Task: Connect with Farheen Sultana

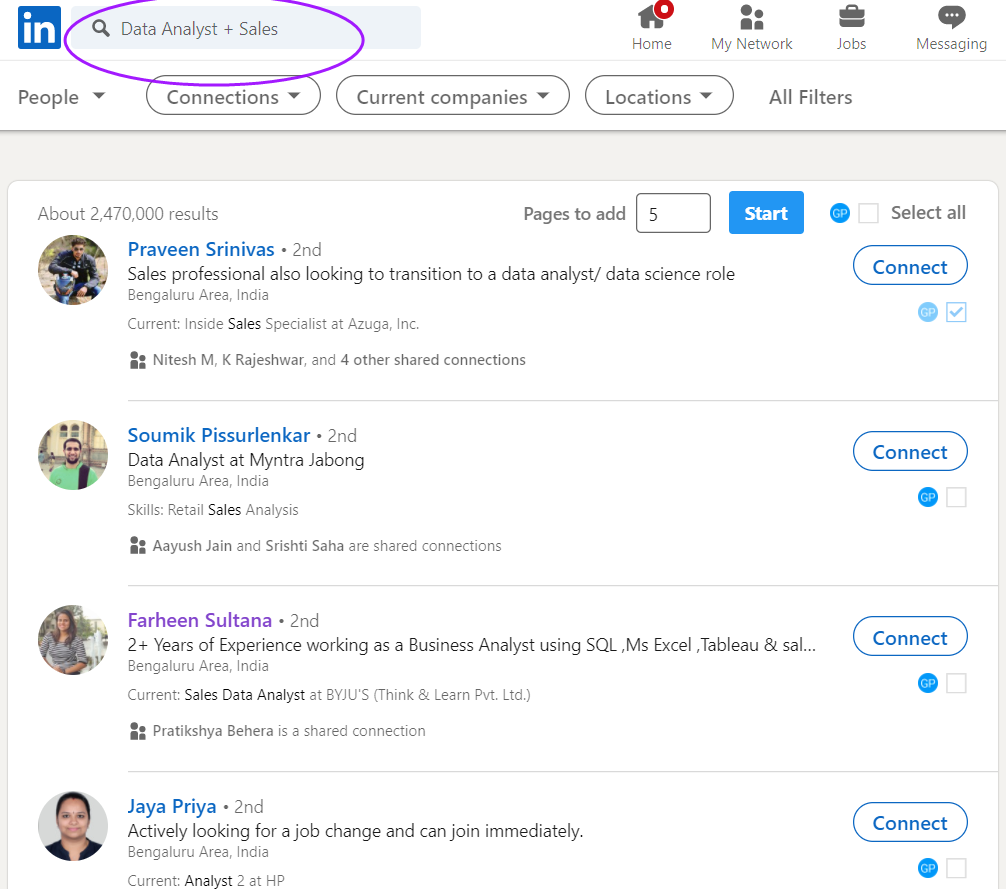Action: coord(910,637)
